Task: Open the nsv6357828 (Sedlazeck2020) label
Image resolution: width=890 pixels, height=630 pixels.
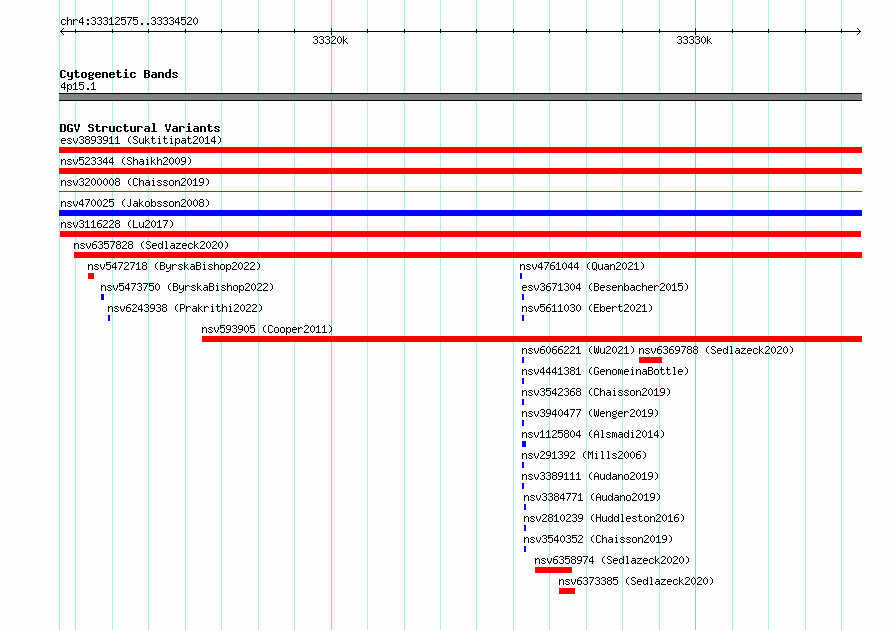Action: pos(151,245)
